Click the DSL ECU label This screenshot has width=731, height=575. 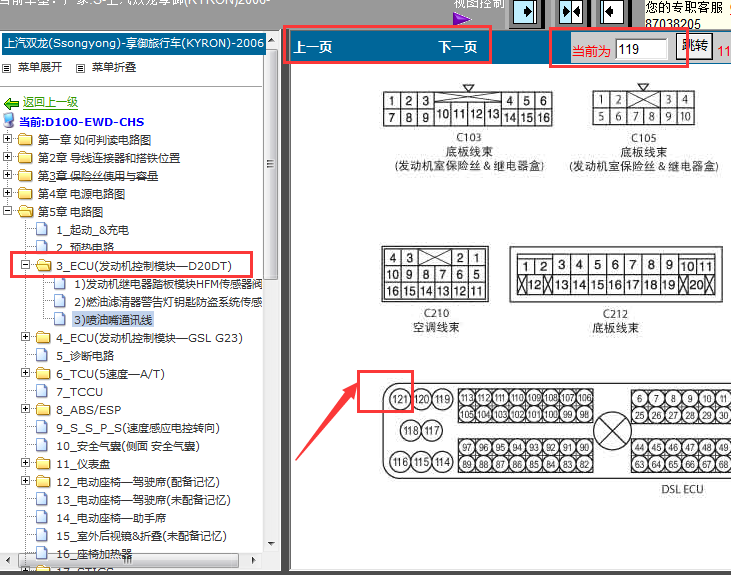[x=682, y=489]
